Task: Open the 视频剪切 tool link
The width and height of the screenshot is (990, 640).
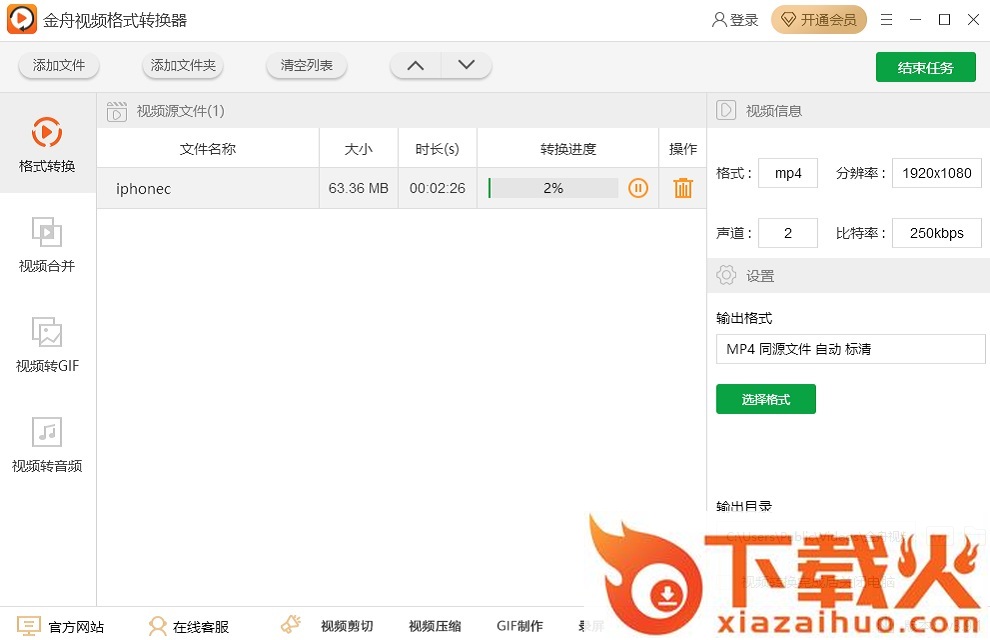Action: pyautogui.click(x=347, y=626)
